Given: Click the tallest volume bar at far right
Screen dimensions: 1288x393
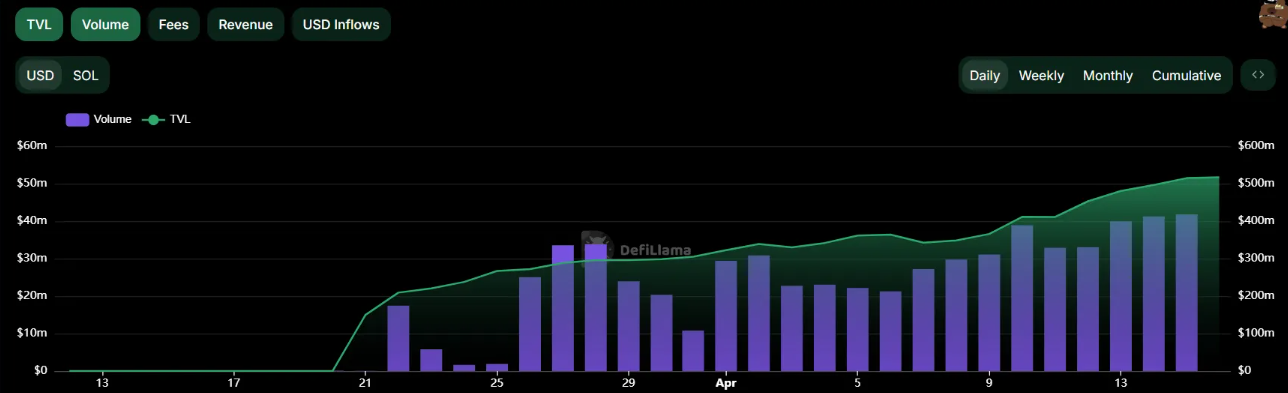Looking at the screenshot, I should coord(1187,292).
